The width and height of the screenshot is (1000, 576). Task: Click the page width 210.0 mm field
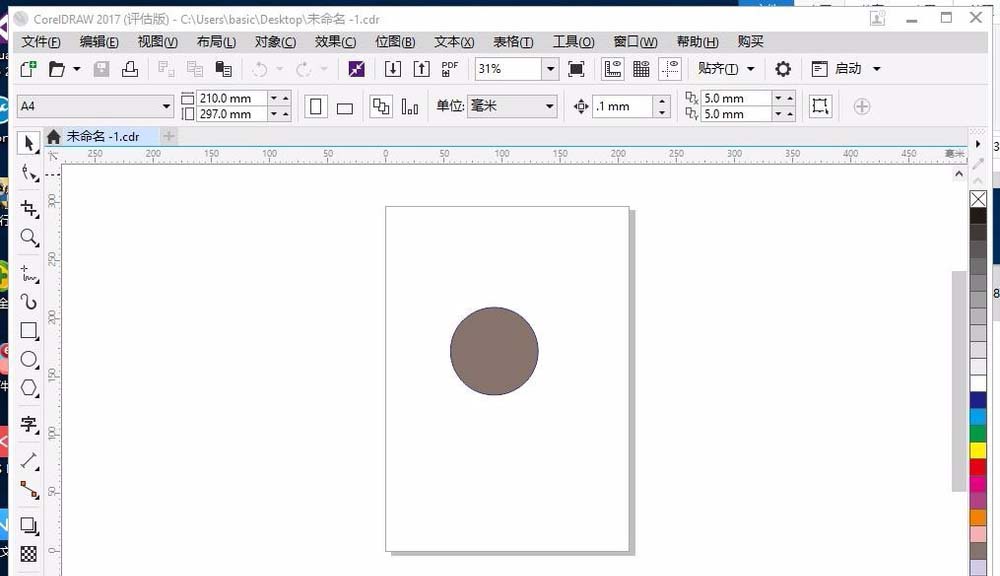232,98
